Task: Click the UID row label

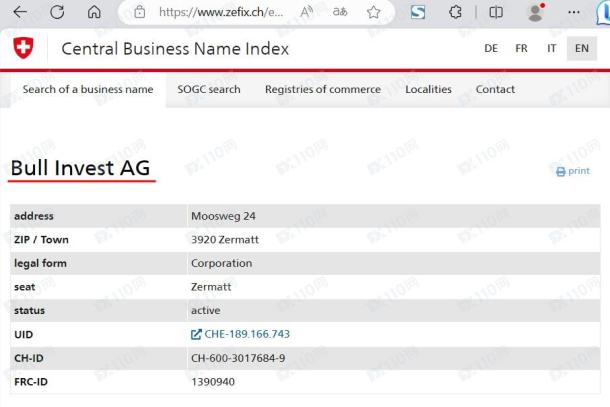Action: point(23,335)
